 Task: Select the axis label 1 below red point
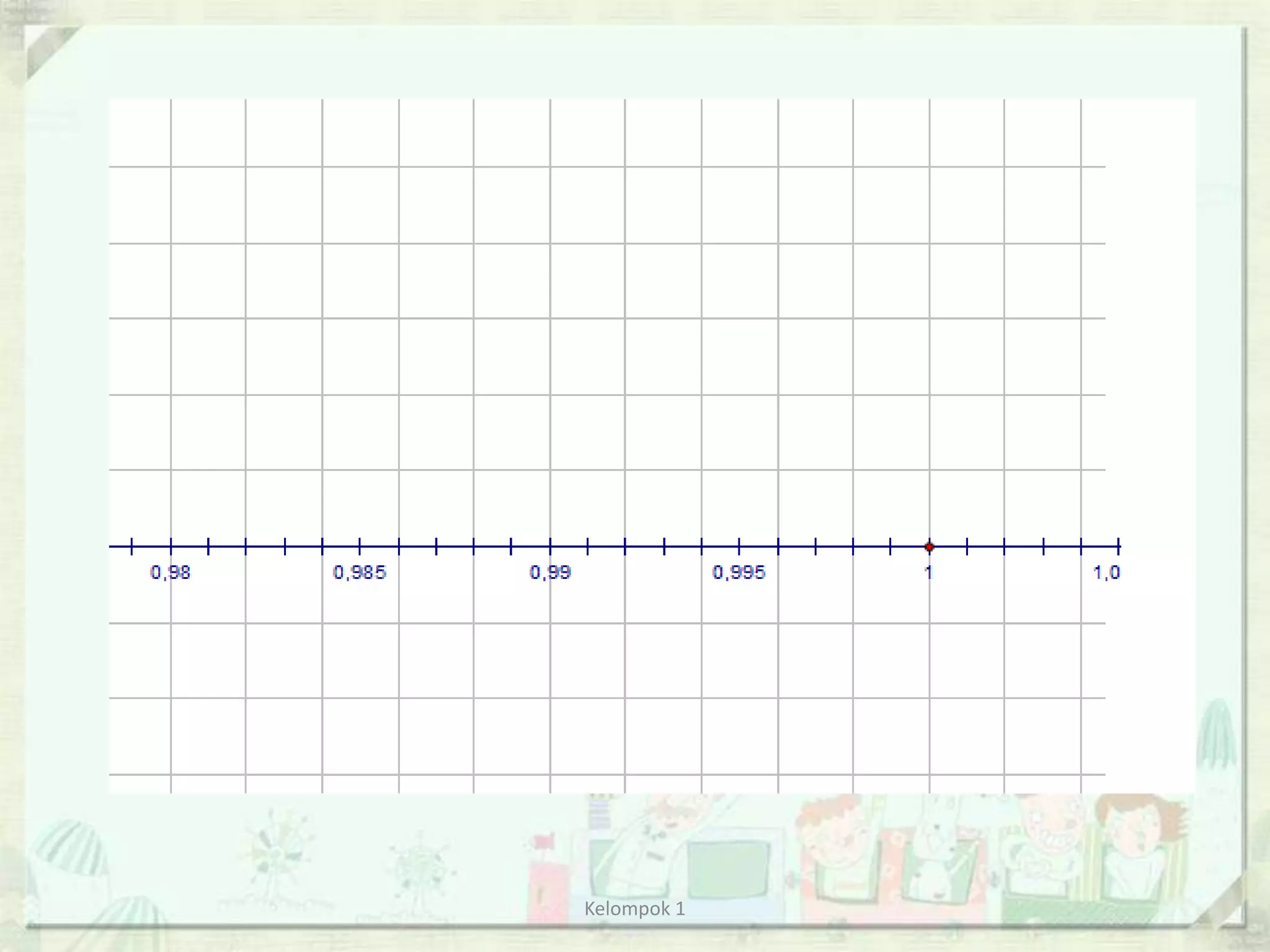pos(928,572)
